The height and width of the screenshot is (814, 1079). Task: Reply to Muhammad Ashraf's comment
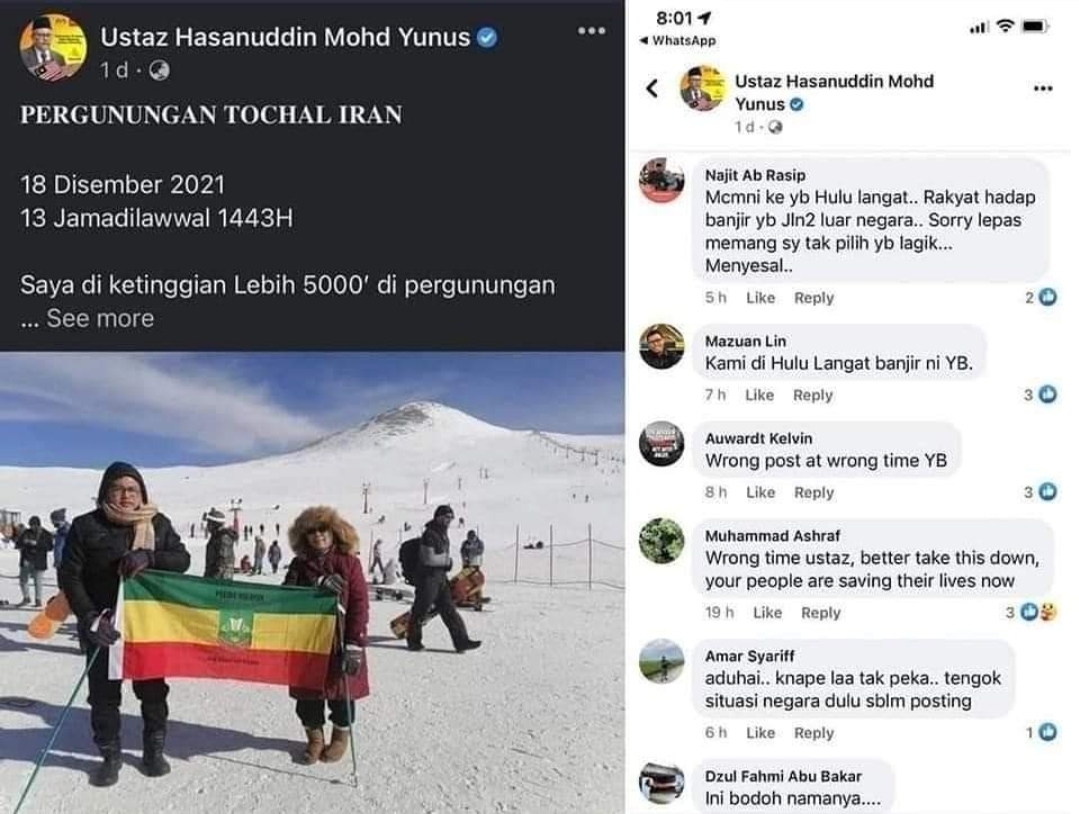click(820, 612)
